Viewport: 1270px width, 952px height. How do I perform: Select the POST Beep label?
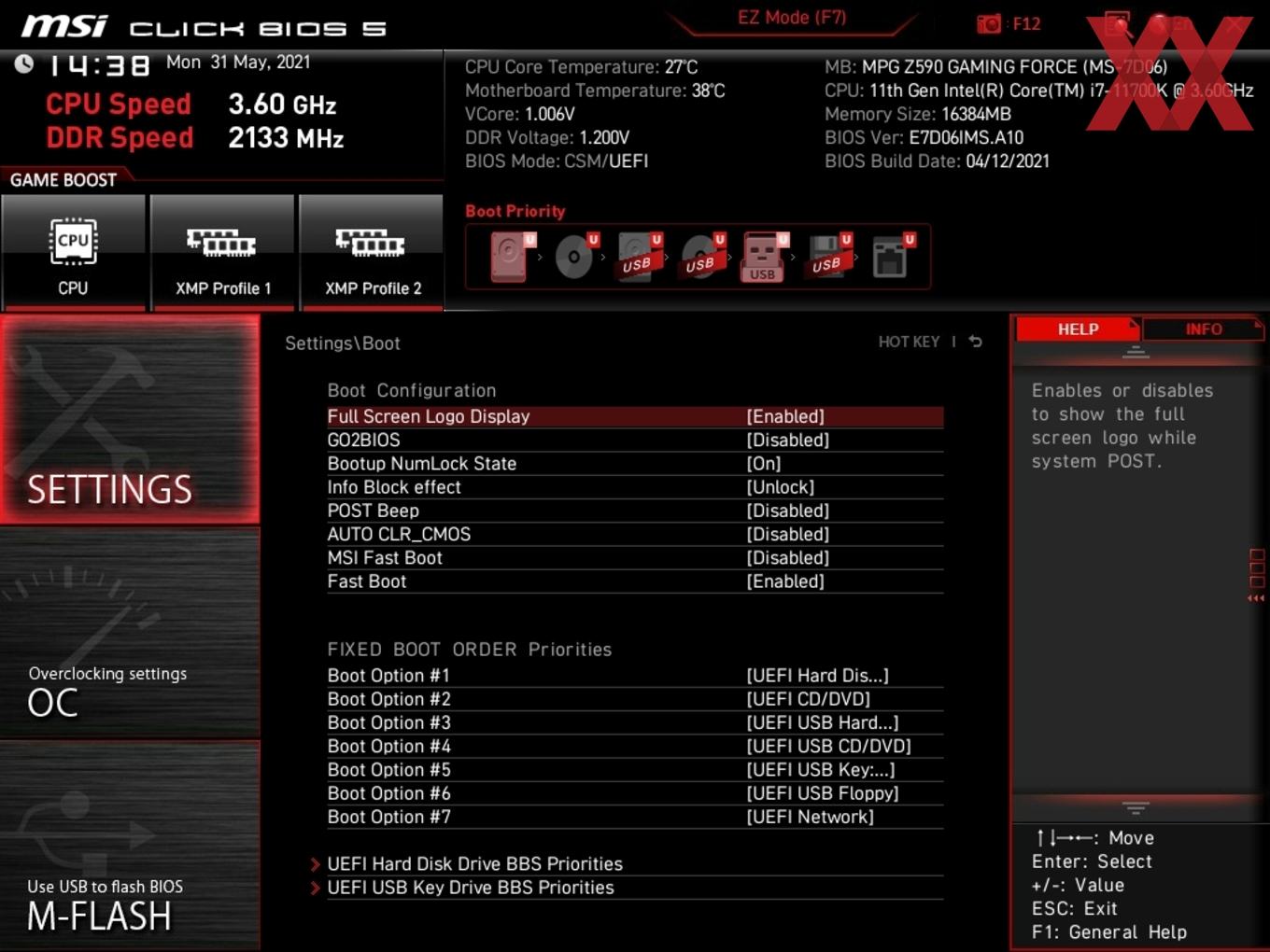point(374,511)
